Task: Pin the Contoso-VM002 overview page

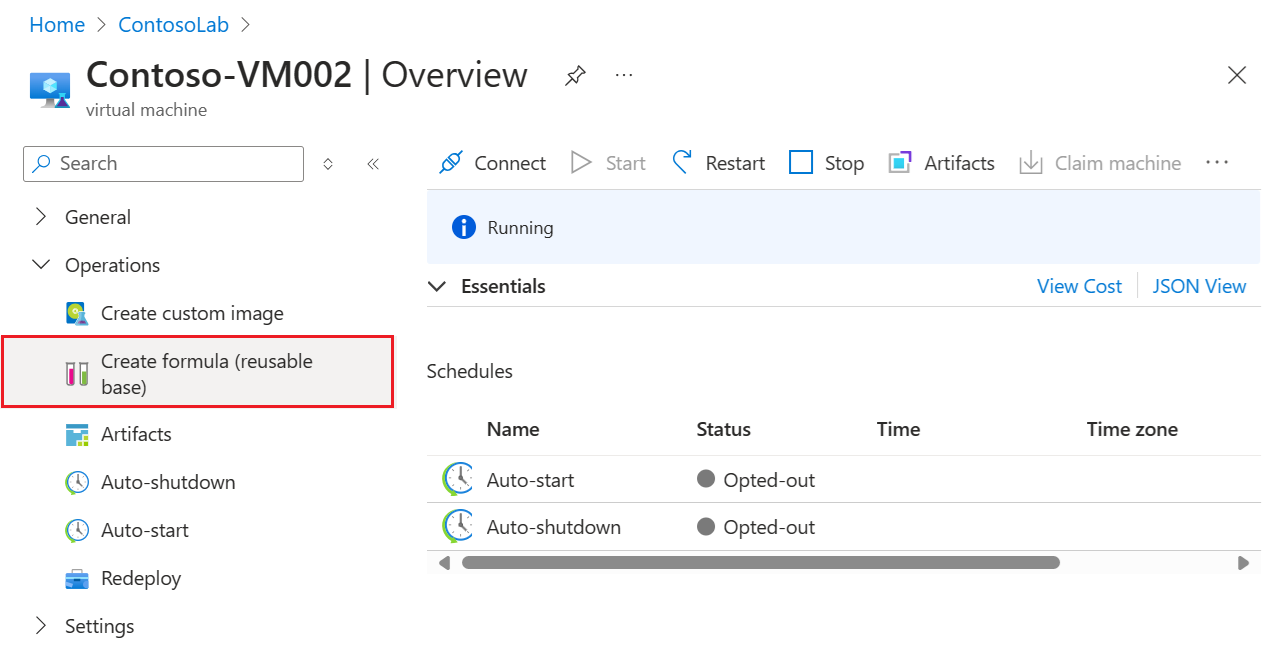Action: (x=575, y=76)
